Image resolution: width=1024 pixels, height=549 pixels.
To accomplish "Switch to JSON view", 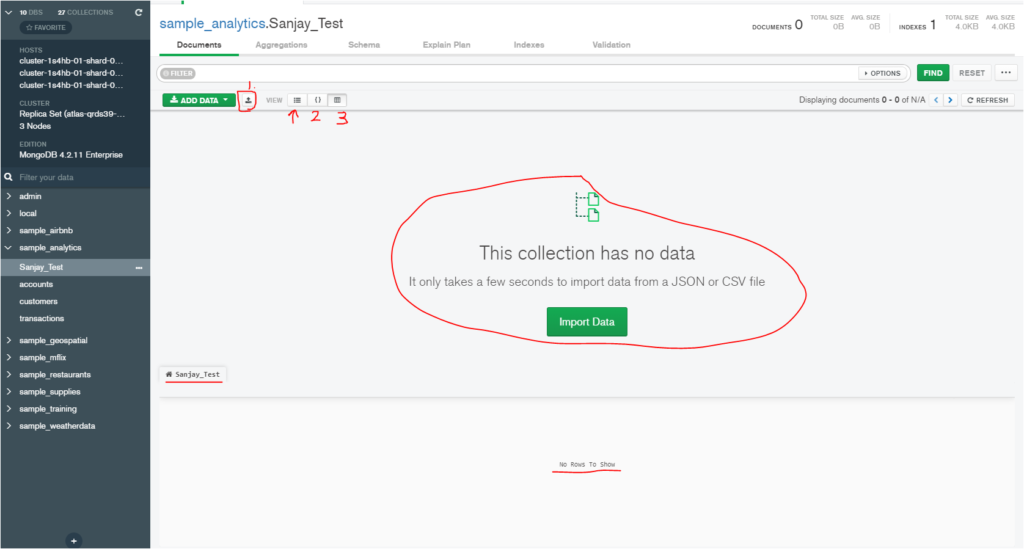I will (317, 100).
